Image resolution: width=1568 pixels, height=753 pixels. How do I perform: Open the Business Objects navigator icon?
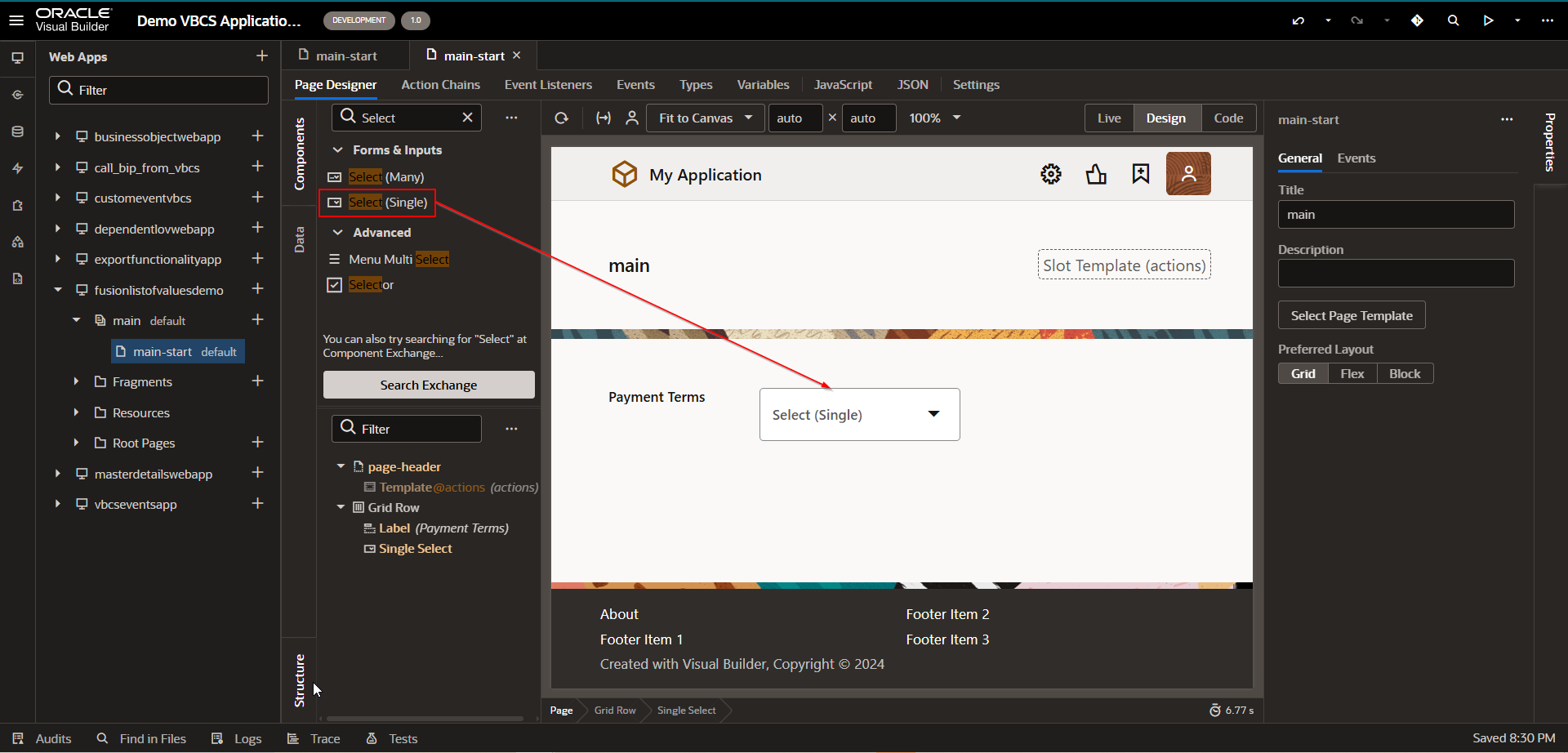point(17,131)
